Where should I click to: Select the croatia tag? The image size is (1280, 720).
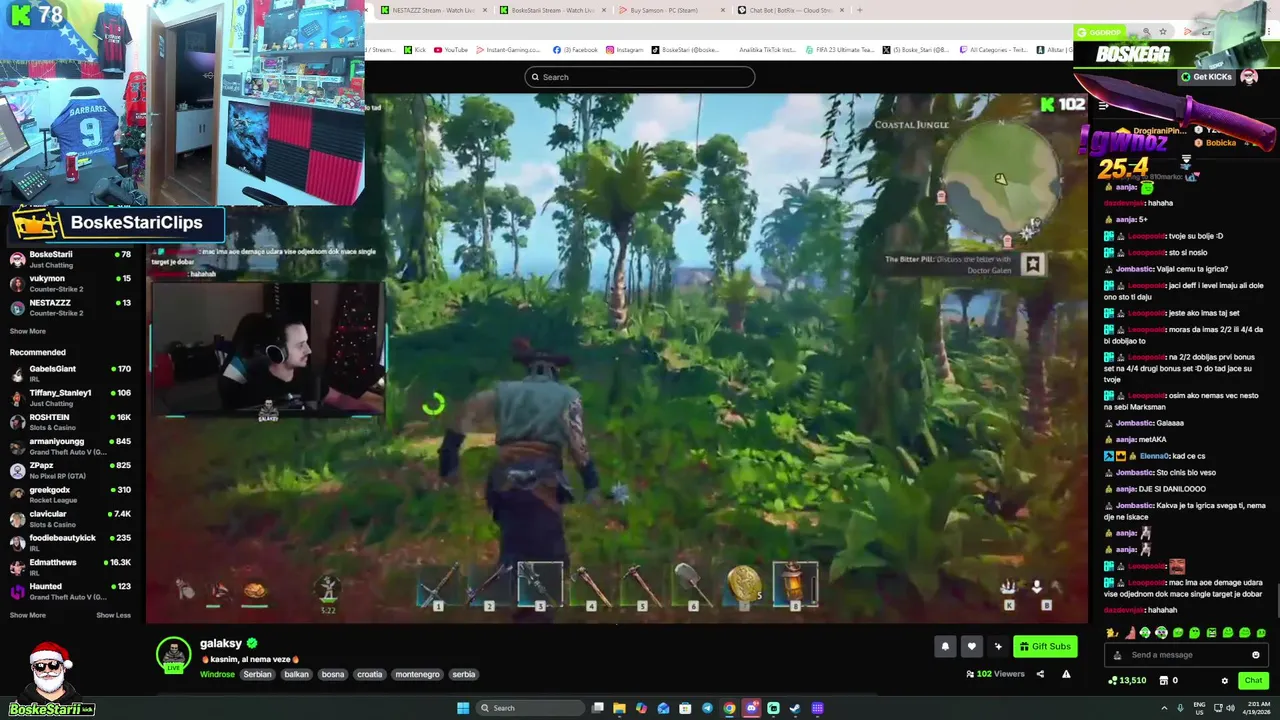370,674
